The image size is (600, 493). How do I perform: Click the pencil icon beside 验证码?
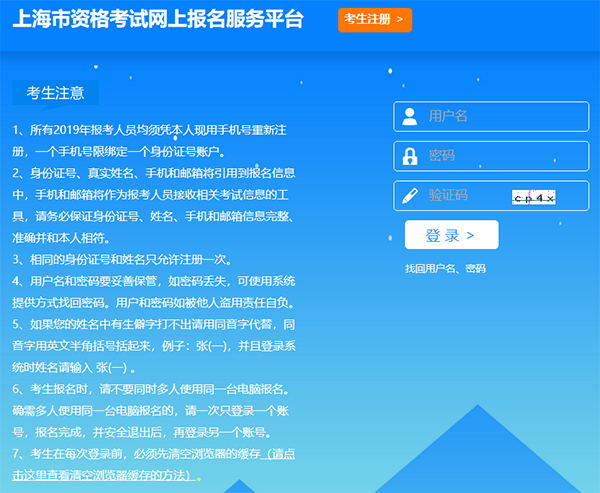pyautogui.click(x=410, y=197)
